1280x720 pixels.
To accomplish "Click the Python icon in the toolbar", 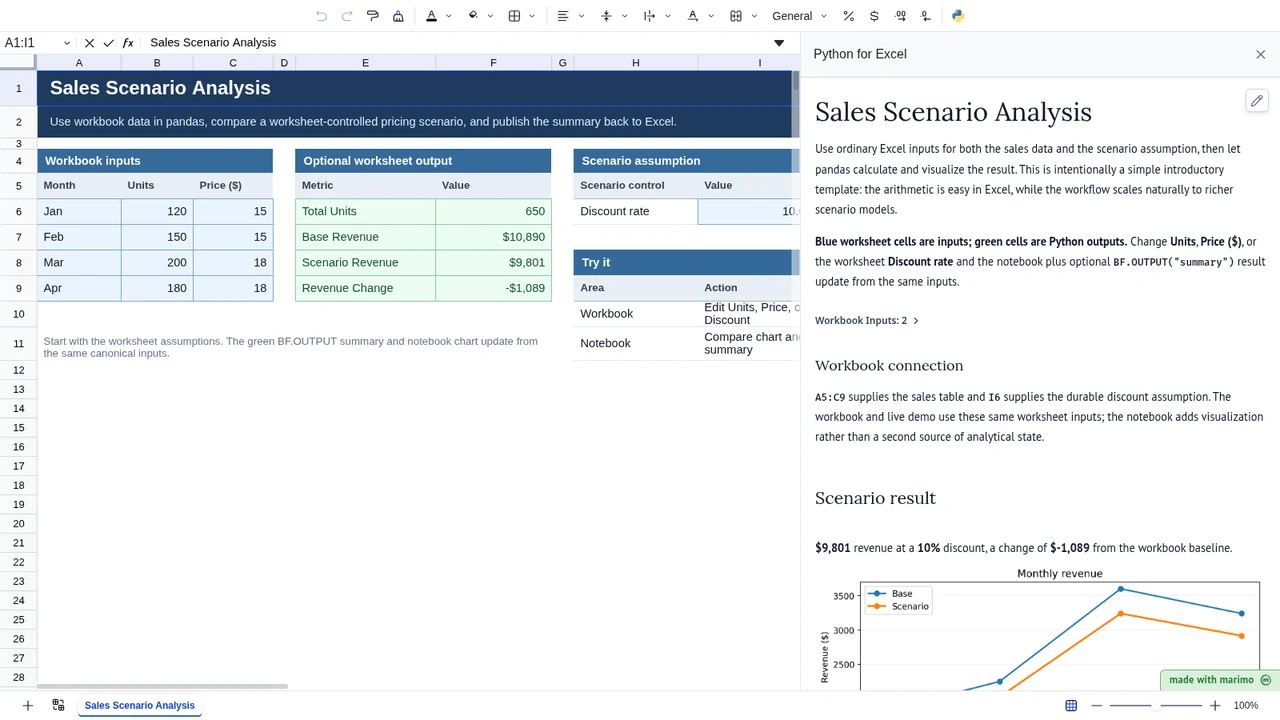I will pos(958,16).
